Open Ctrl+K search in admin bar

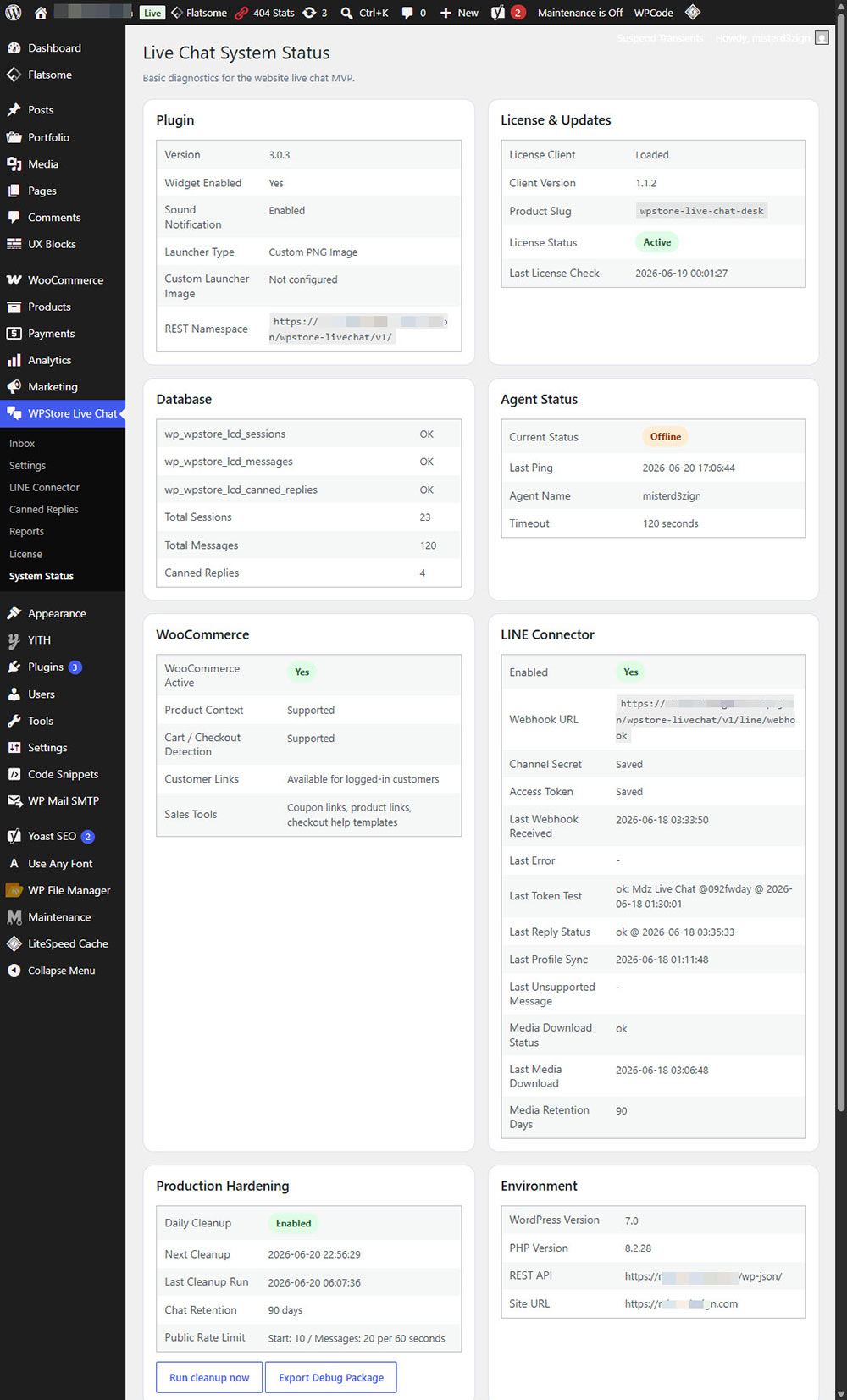[x=364, y=13]
